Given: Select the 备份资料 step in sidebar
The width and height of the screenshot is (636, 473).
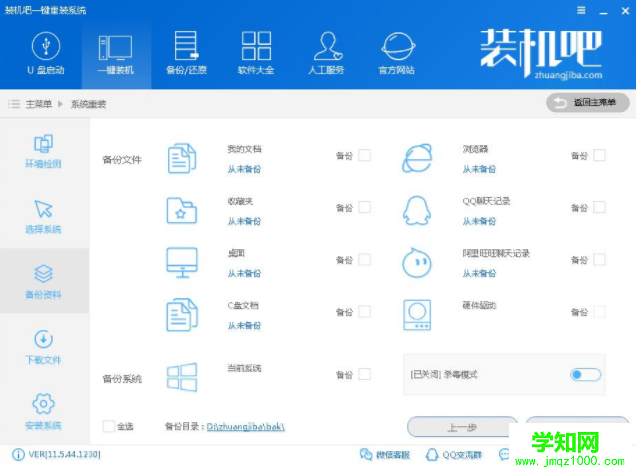Looking at the screenshot, I should [43, 282].
